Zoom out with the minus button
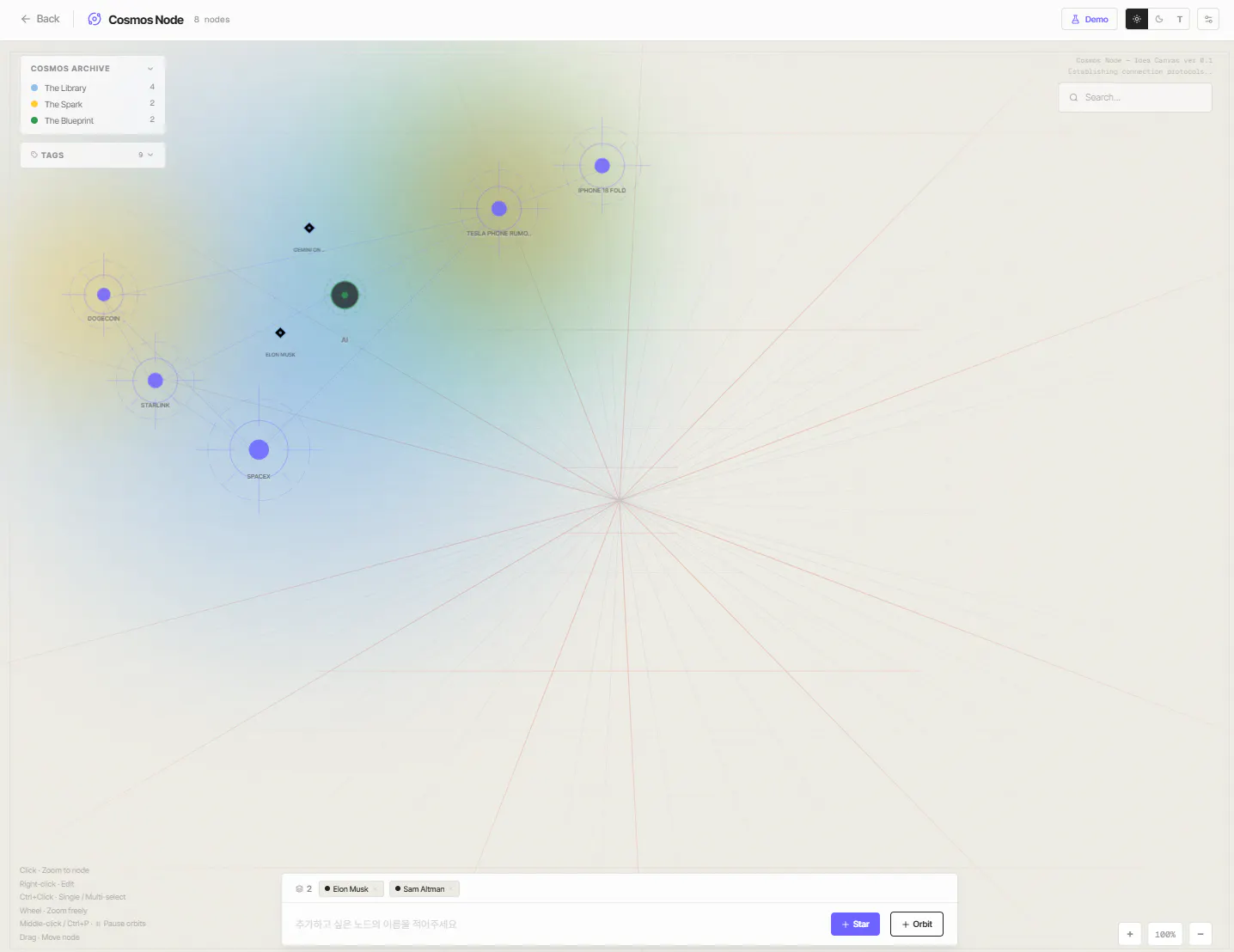 click(1200, 934)
